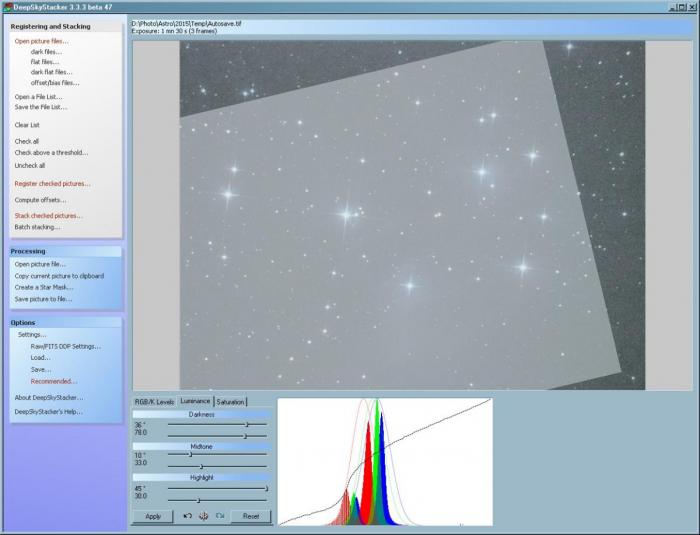Image resolution: width=700 pixels, height=535 pixels.
Task: Click the redo arrow icon beside Reset
Action: (220, 516)
